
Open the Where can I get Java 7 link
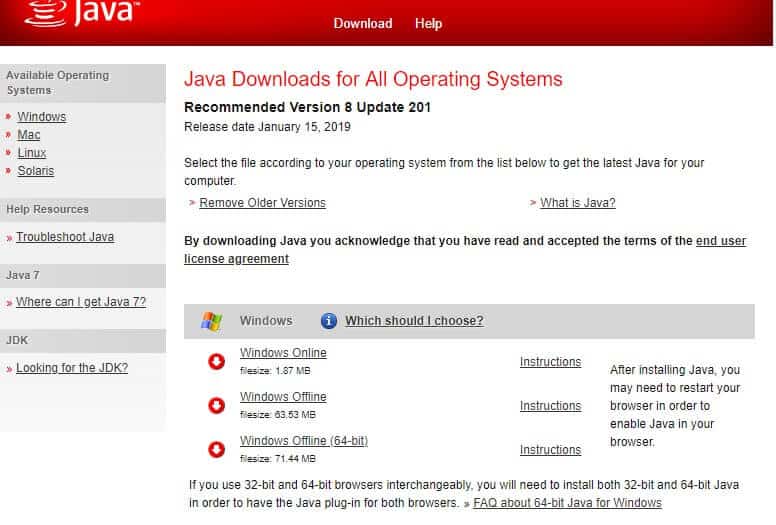(x=81, y=302)
